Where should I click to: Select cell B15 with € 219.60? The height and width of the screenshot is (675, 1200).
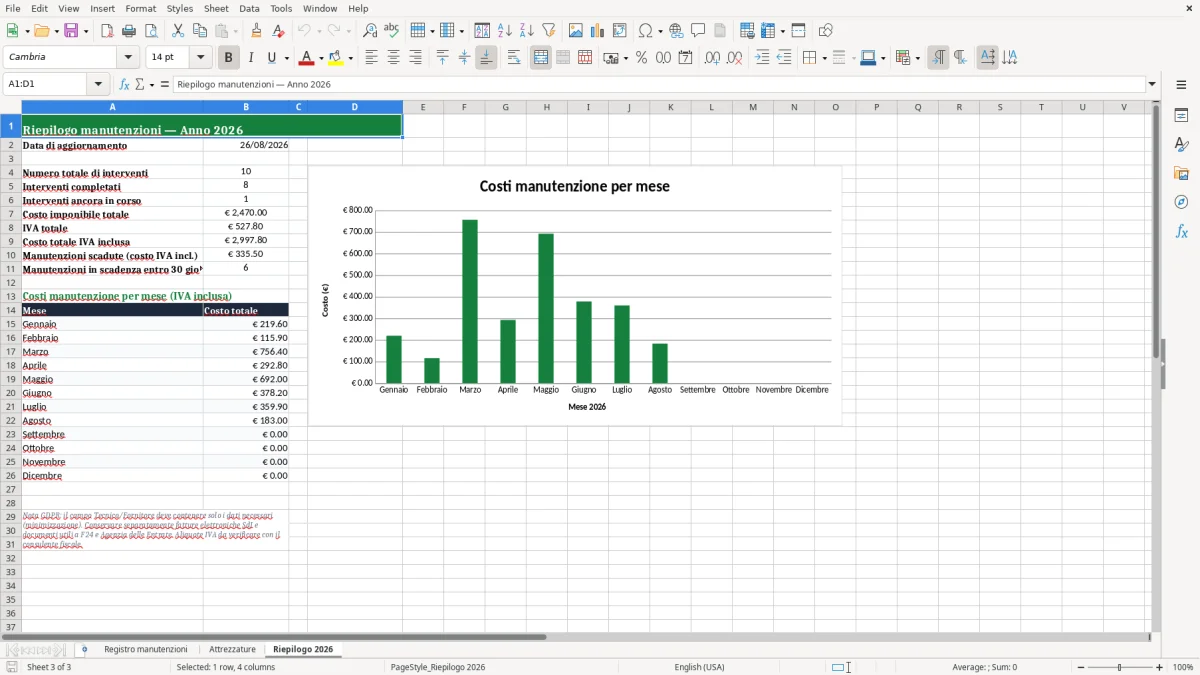point(246,324)
